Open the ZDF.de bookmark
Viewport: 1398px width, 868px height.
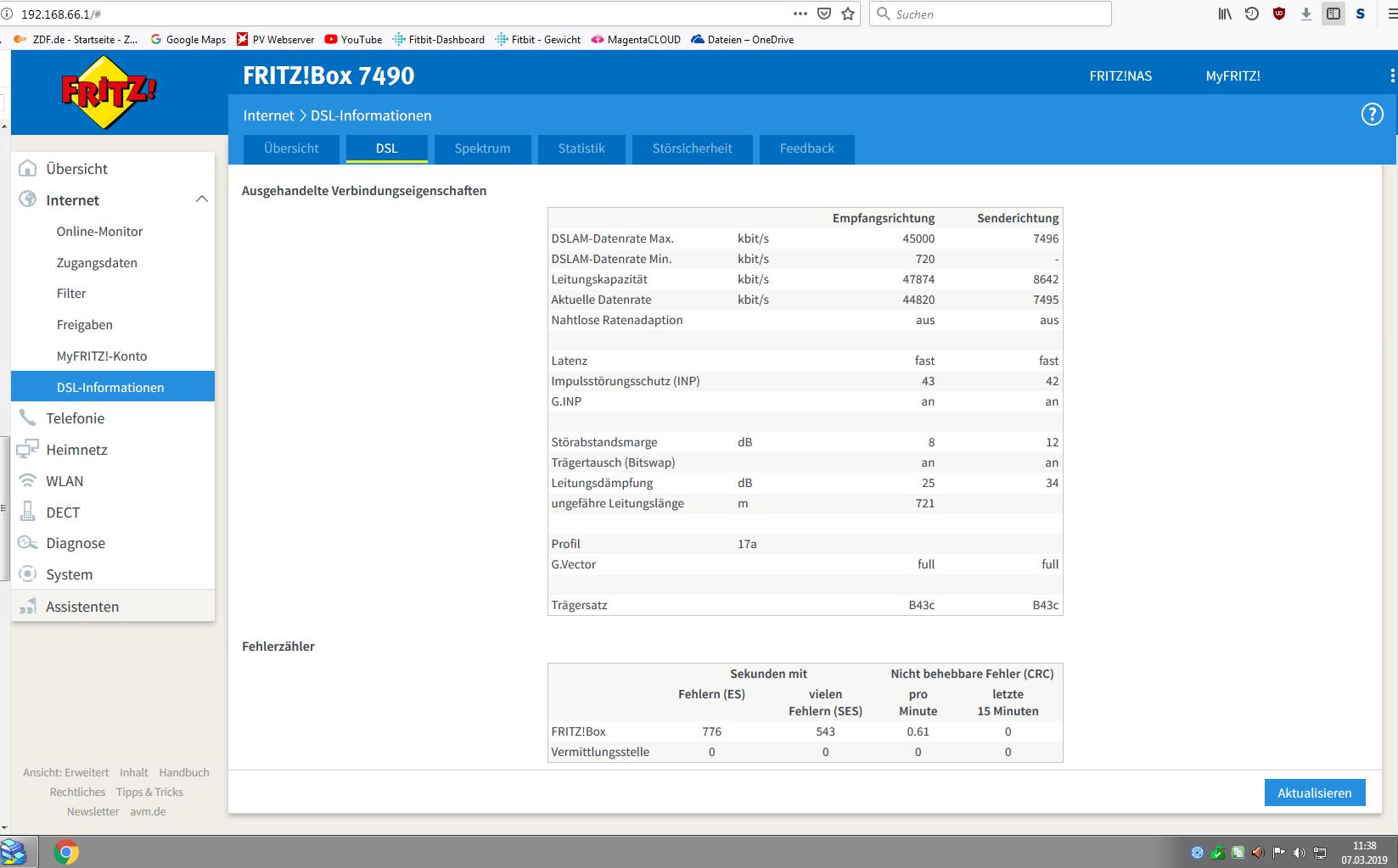[76, 39]
